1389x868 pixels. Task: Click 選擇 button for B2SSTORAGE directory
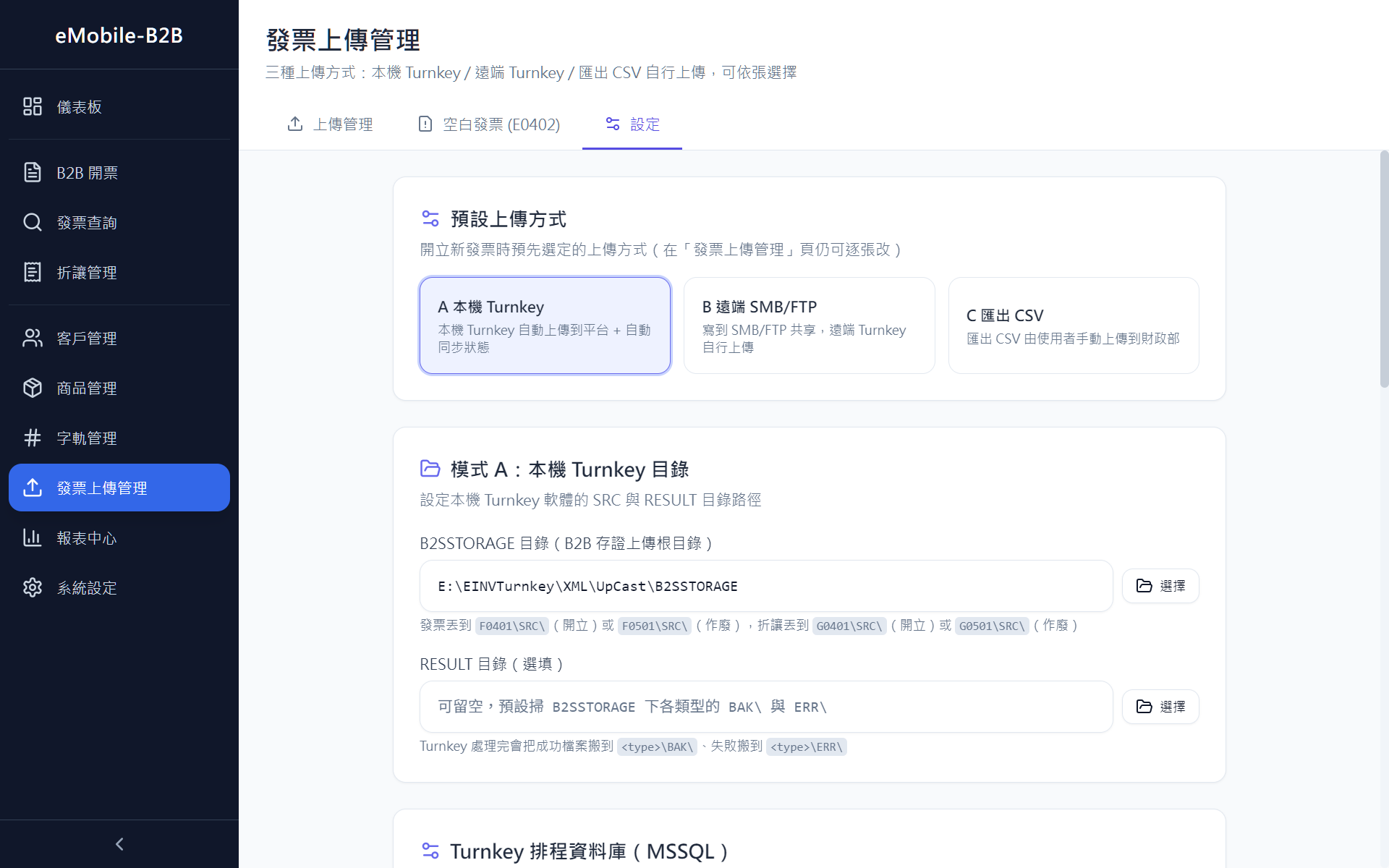1160,586
